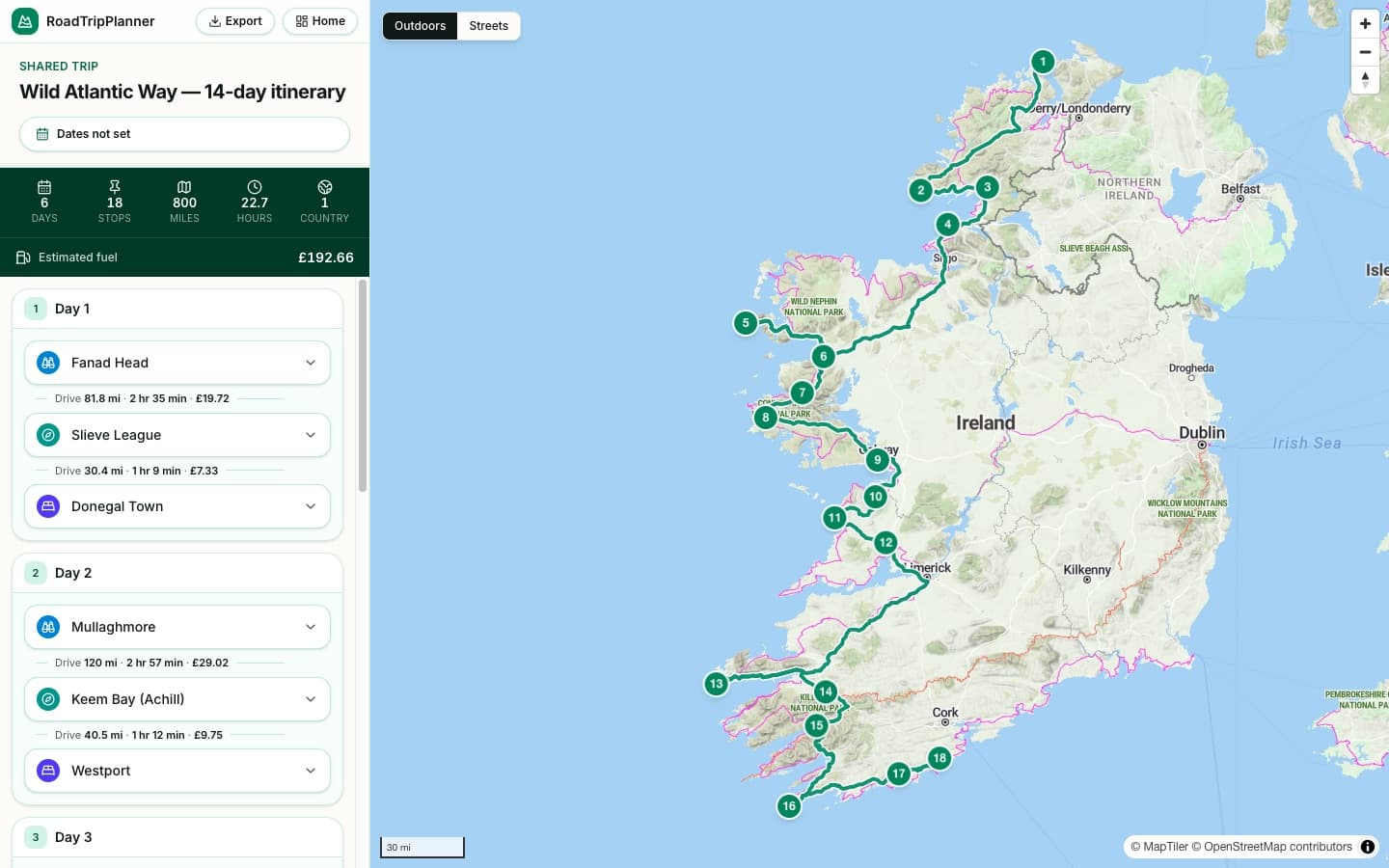This screenshot has width=1389, height=868.
Task: Go to Home
Action: pos(320,21)
